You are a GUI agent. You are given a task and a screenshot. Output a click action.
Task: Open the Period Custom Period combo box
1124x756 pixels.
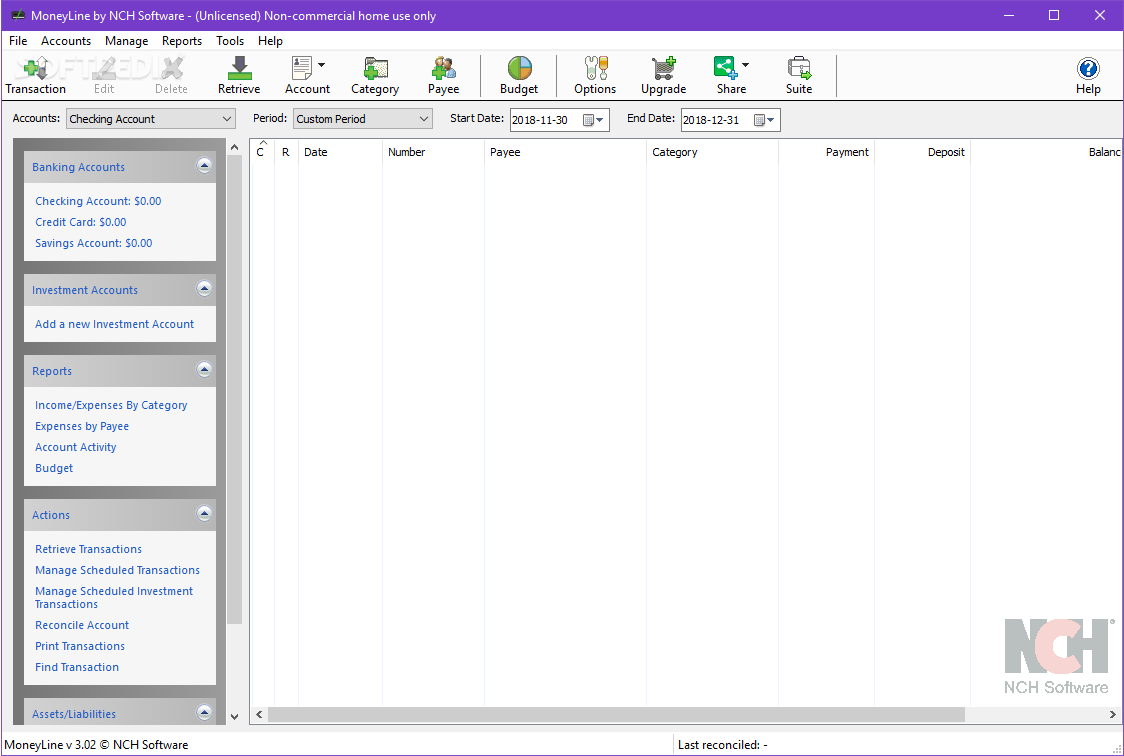[363, 119]
